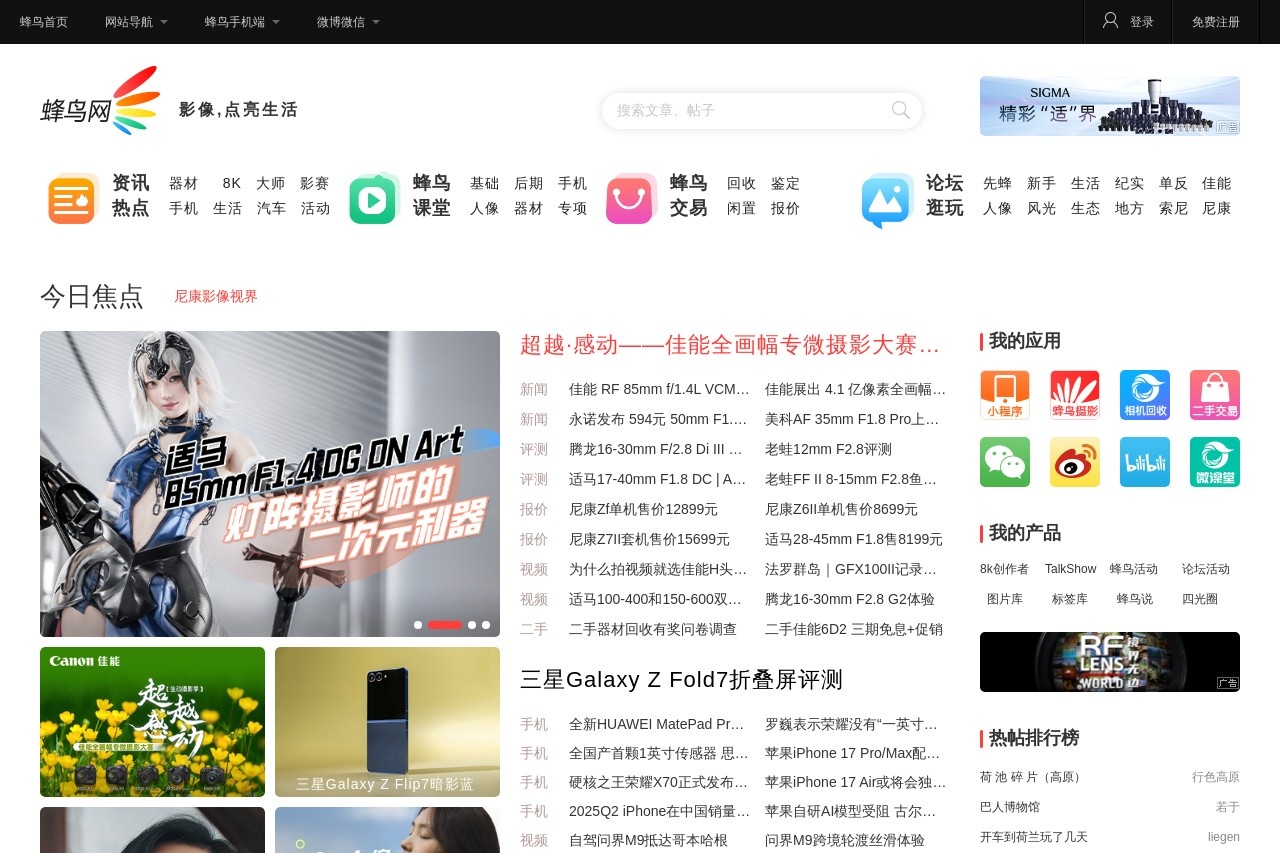Open 问界M9跨境轮渡丝滑体验 article
This screenshot has height=853, width=1280.
(845, 840)
